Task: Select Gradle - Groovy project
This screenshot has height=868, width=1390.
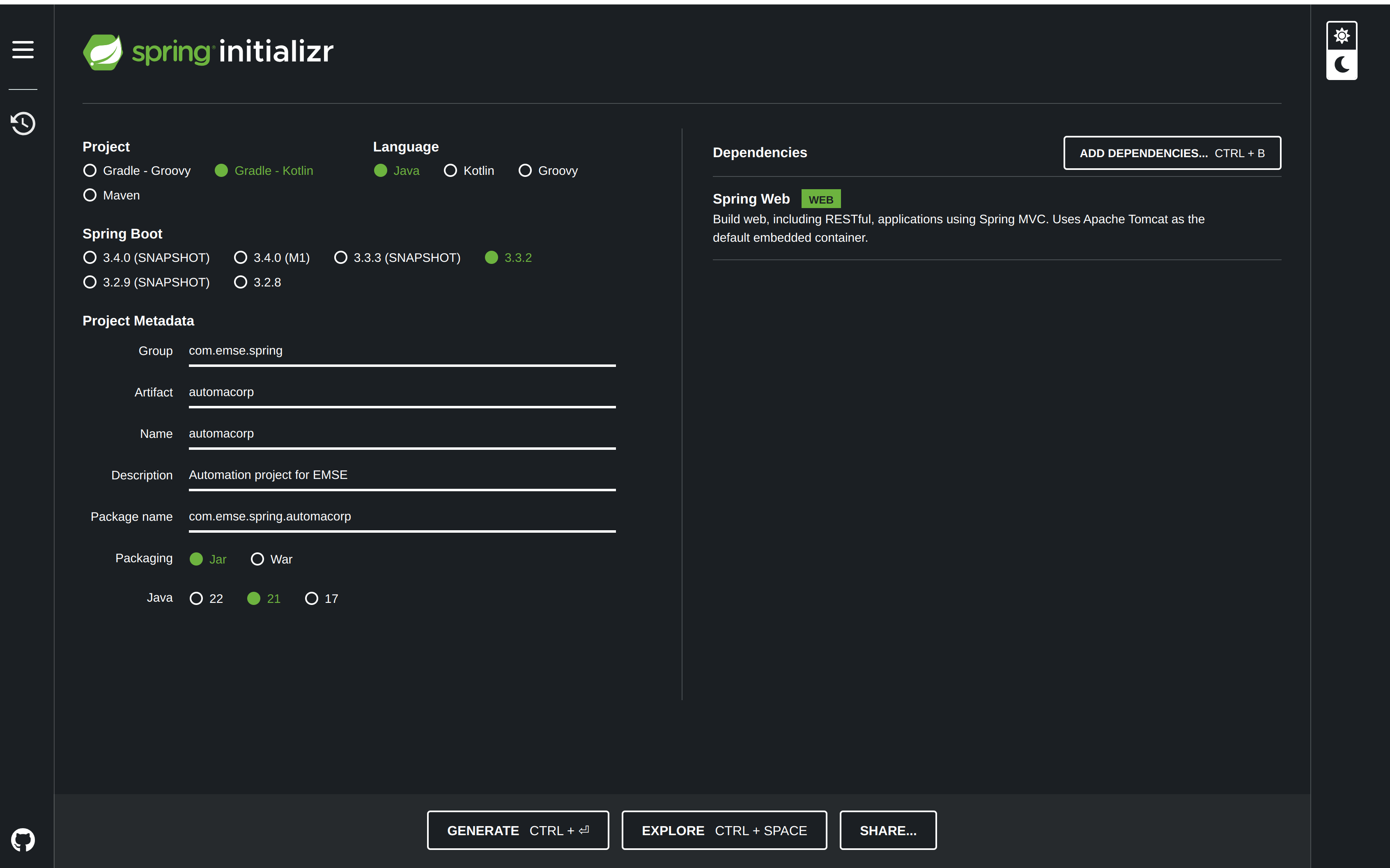Action: (x=137, y=170)
